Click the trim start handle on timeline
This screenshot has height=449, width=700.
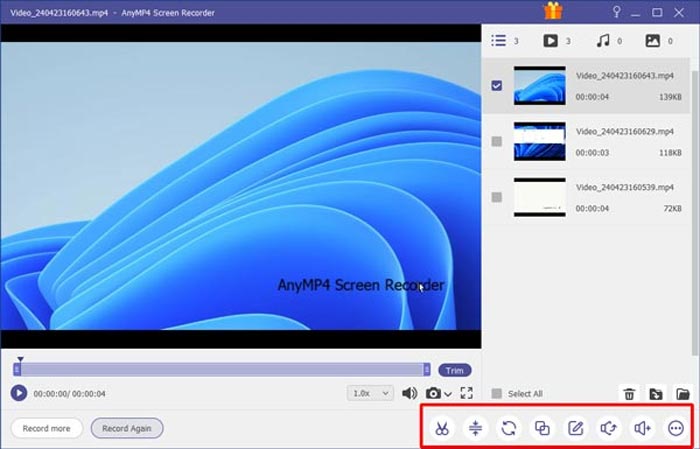pos(17,369)
